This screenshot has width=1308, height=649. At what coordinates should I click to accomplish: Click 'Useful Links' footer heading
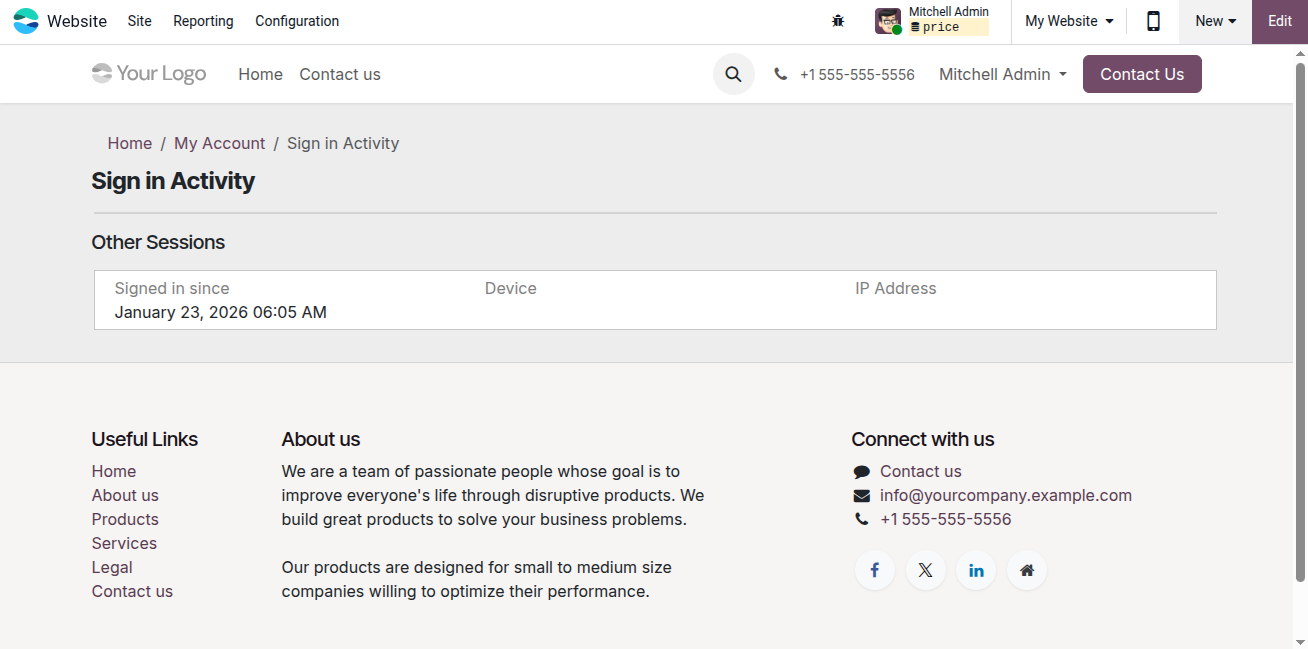[x=145, y=439]
